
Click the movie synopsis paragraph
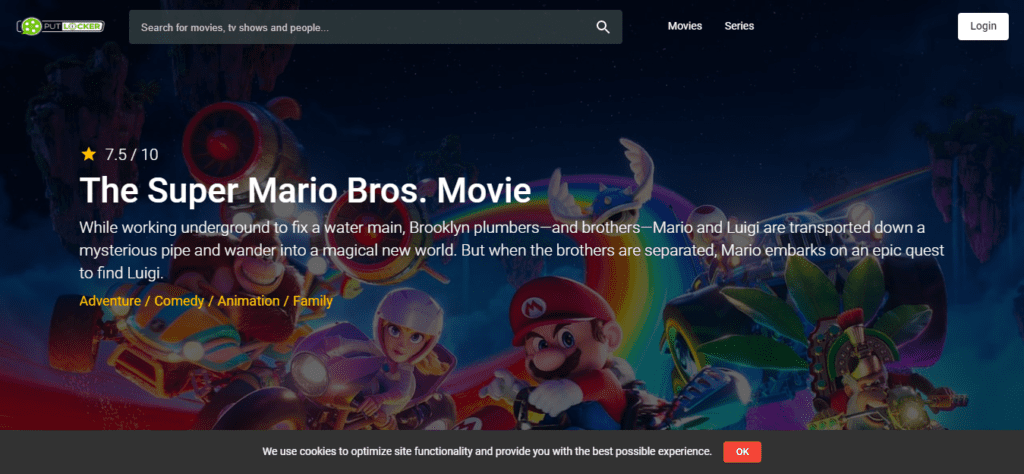513,250
